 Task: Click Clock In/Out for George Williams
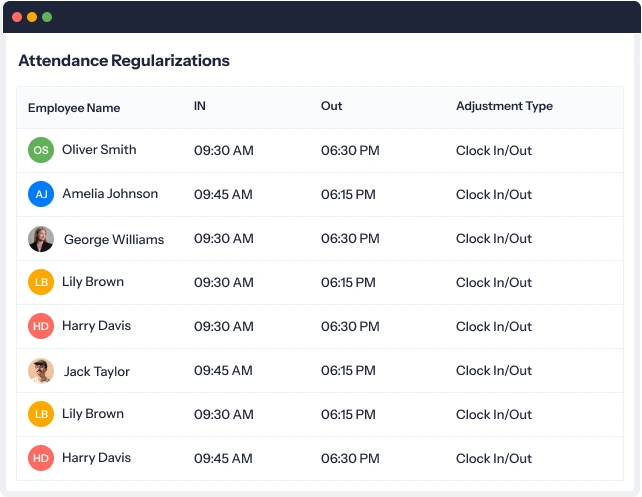494,239
